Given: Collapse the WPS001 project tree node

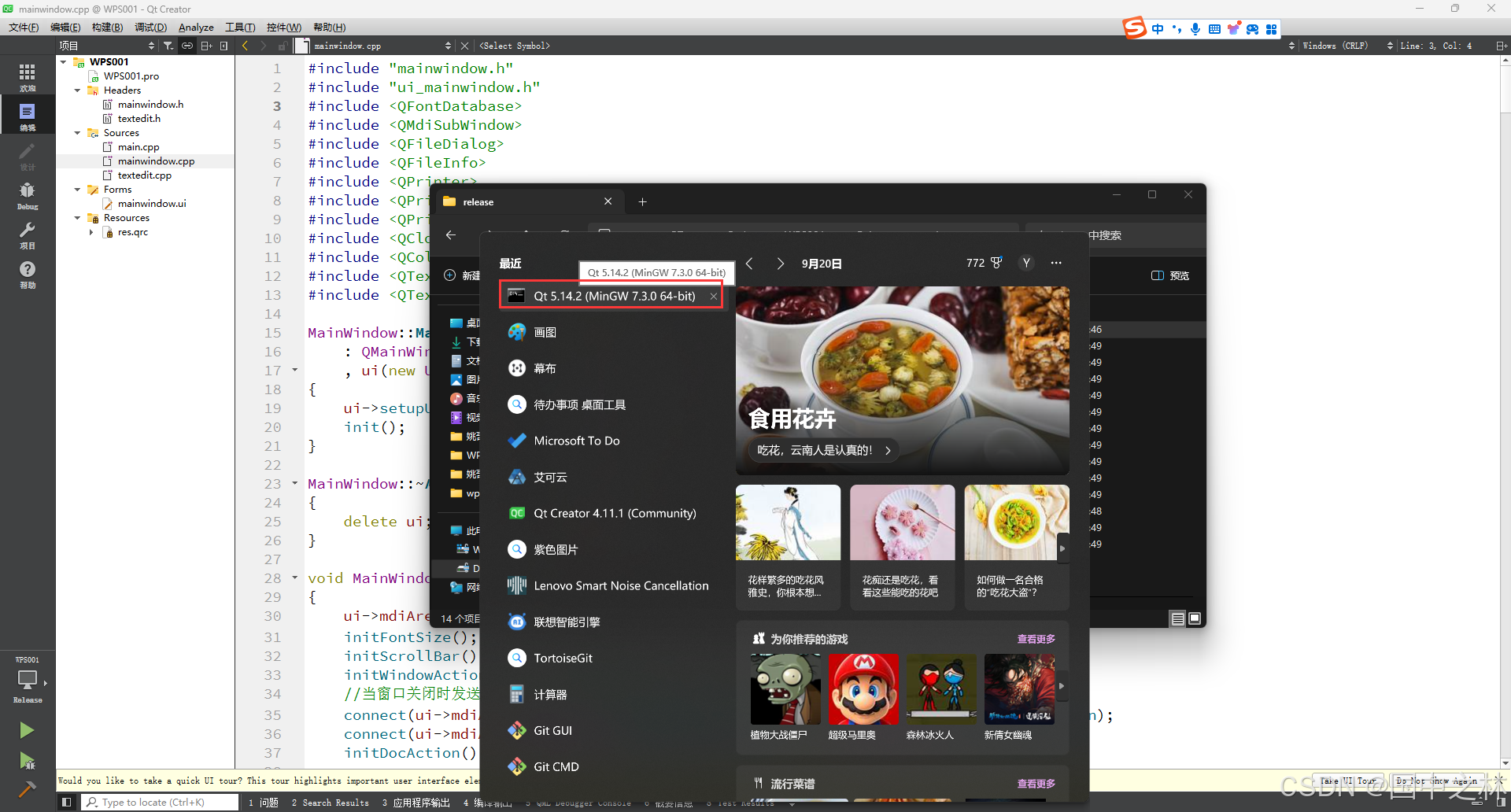Looking at the screenshot, I should (64, 61).
